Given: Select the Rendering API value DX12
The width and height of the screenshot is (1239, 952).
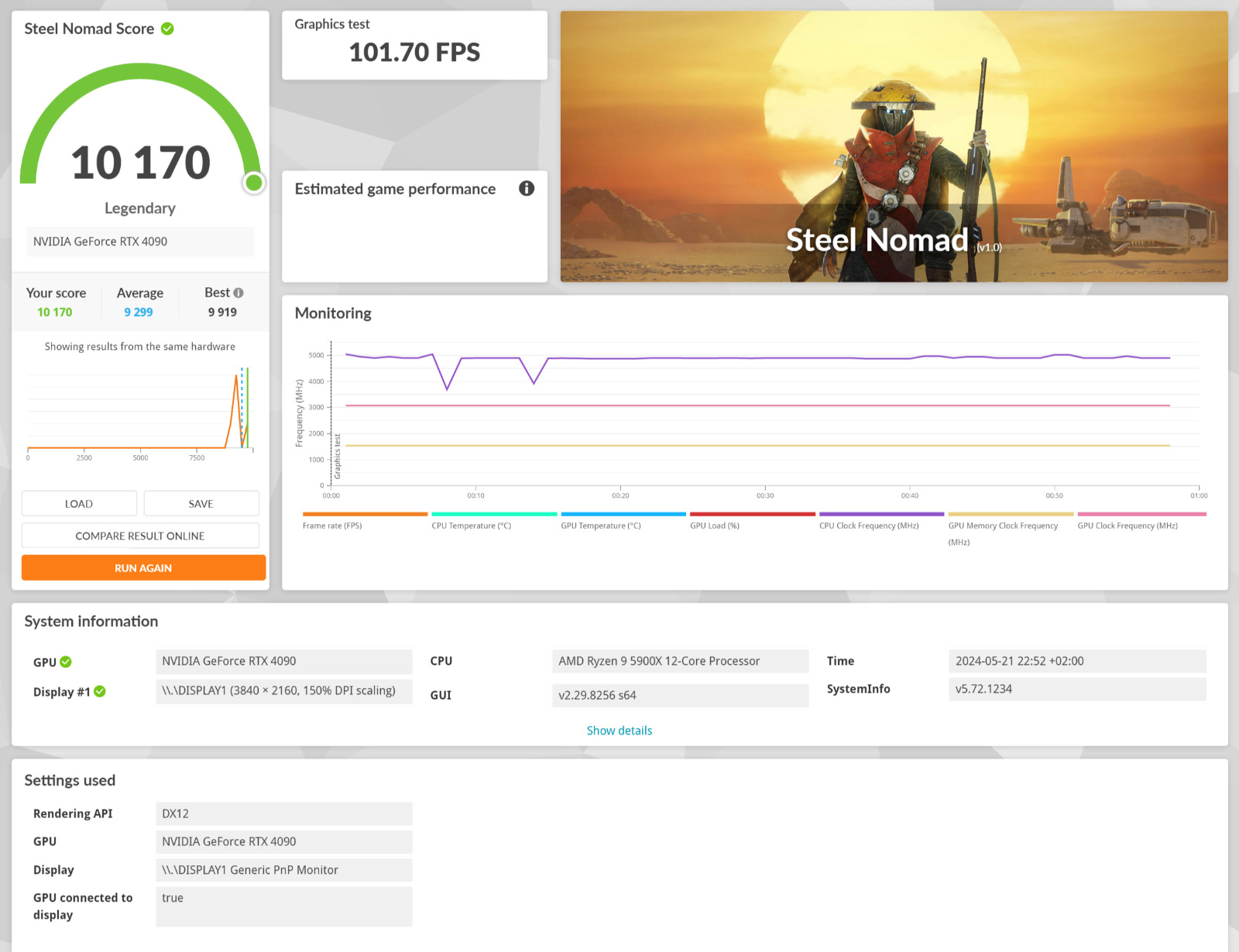Looking at the screenshot, I should (284, 813).
